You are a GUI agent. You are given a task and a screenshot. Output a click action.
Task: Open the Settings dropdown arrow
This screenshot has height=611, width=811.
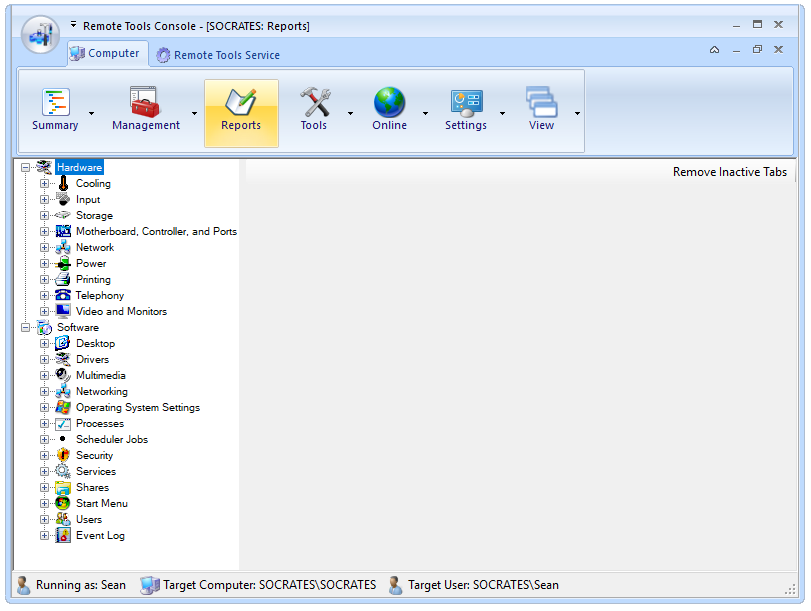pos(502,113)
